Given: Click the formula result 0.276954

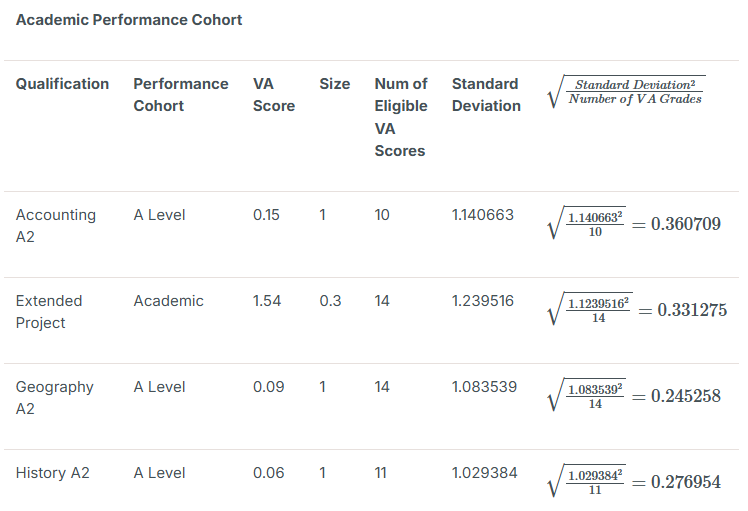Looking at the screenshot, I should click(x=685, y=482).
